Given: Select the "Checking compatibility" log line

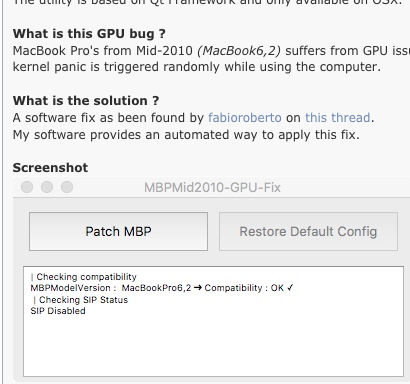Looking at the screenshot, I should point(86,277).
